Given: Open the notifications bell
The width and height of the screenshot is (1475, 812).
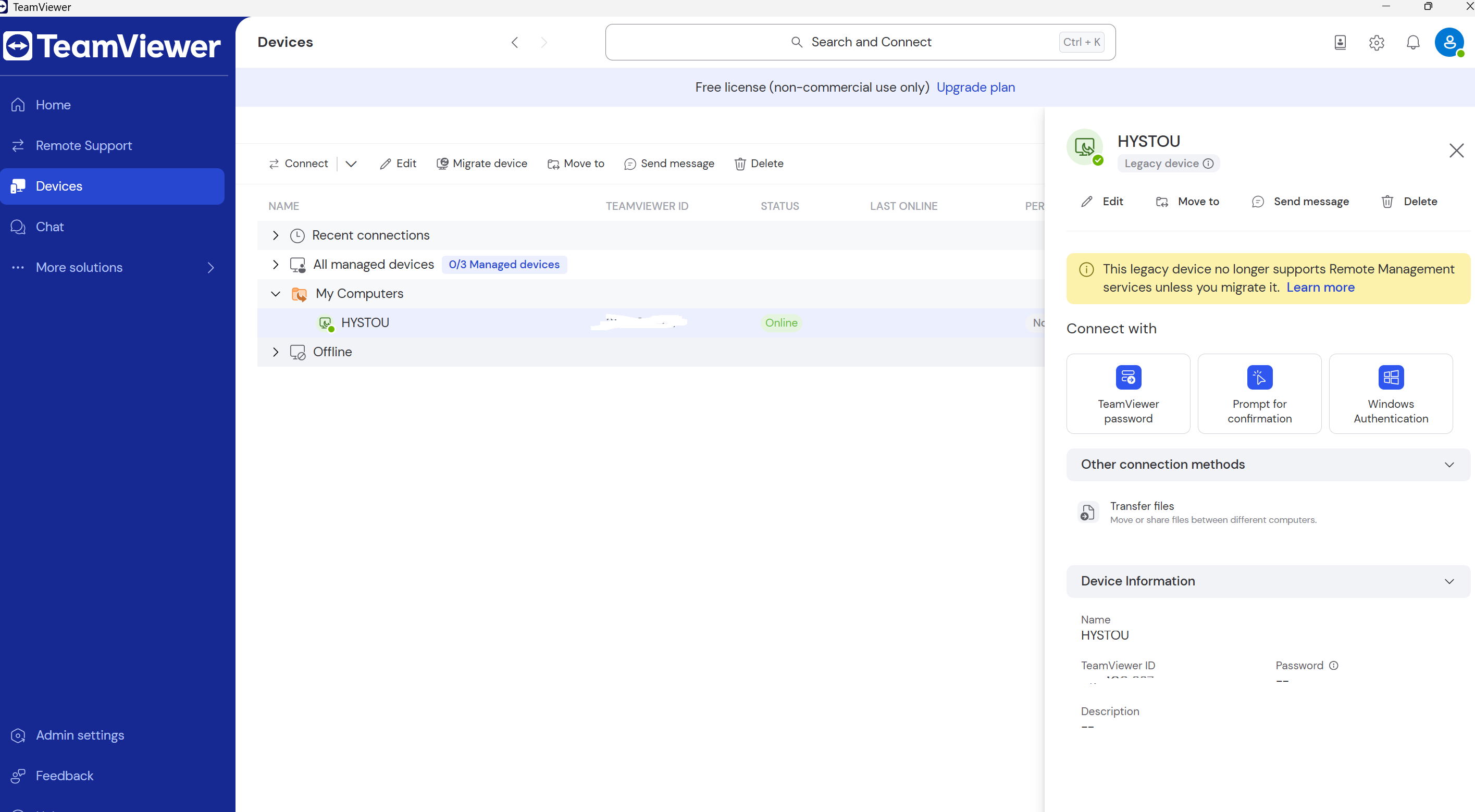Looking at the screenshot, I should pyautogui.click(x=1413, y=42).
